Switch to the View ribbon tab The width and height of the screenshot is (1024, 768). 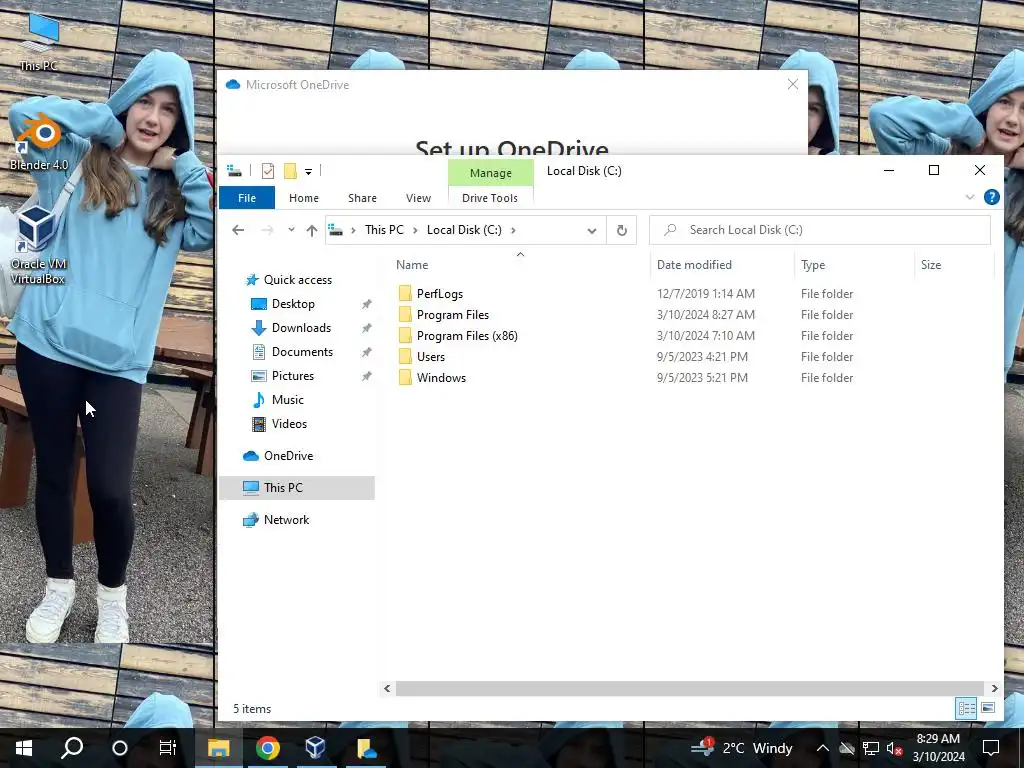418,198
